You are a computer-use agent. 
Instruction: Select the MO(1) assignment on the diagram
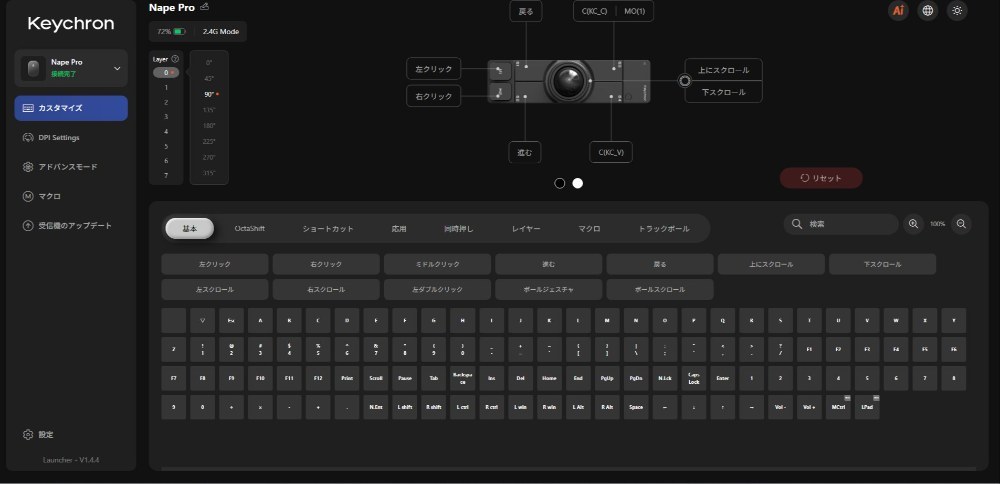tap(635, 11)
